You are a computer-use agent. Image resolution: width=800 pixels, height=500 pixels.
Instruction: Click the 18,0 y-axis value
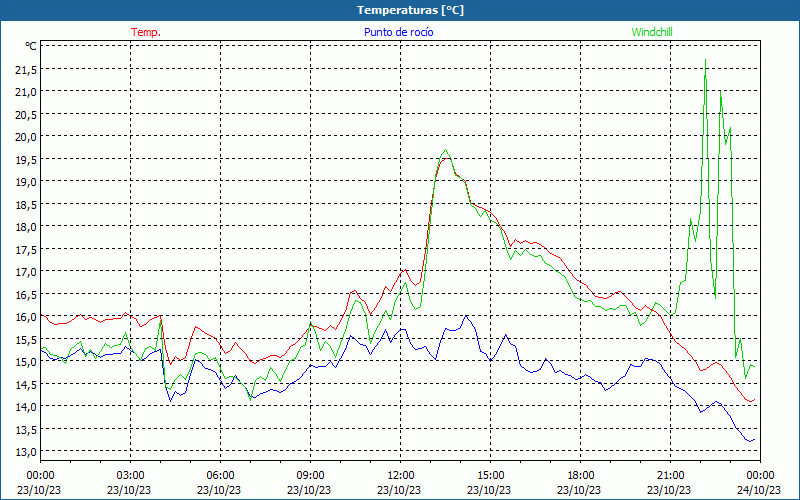[x=26, y=227]
